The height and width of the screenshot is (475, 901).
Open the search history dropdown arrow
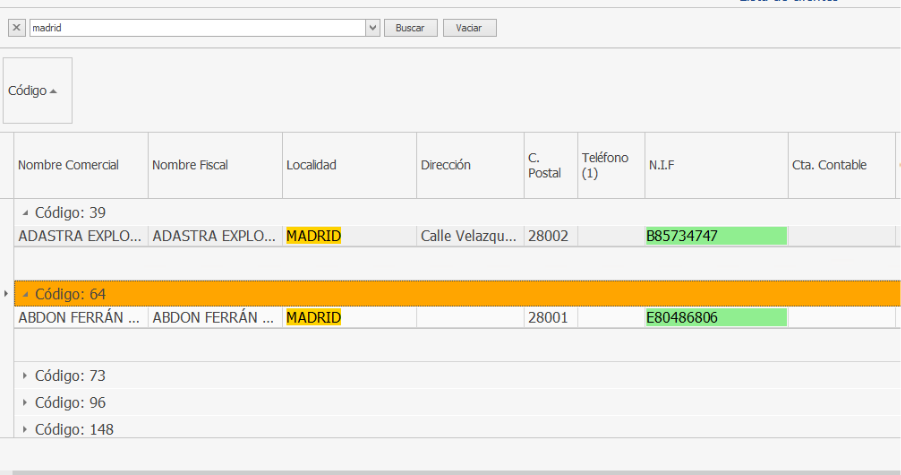(373, 28)
